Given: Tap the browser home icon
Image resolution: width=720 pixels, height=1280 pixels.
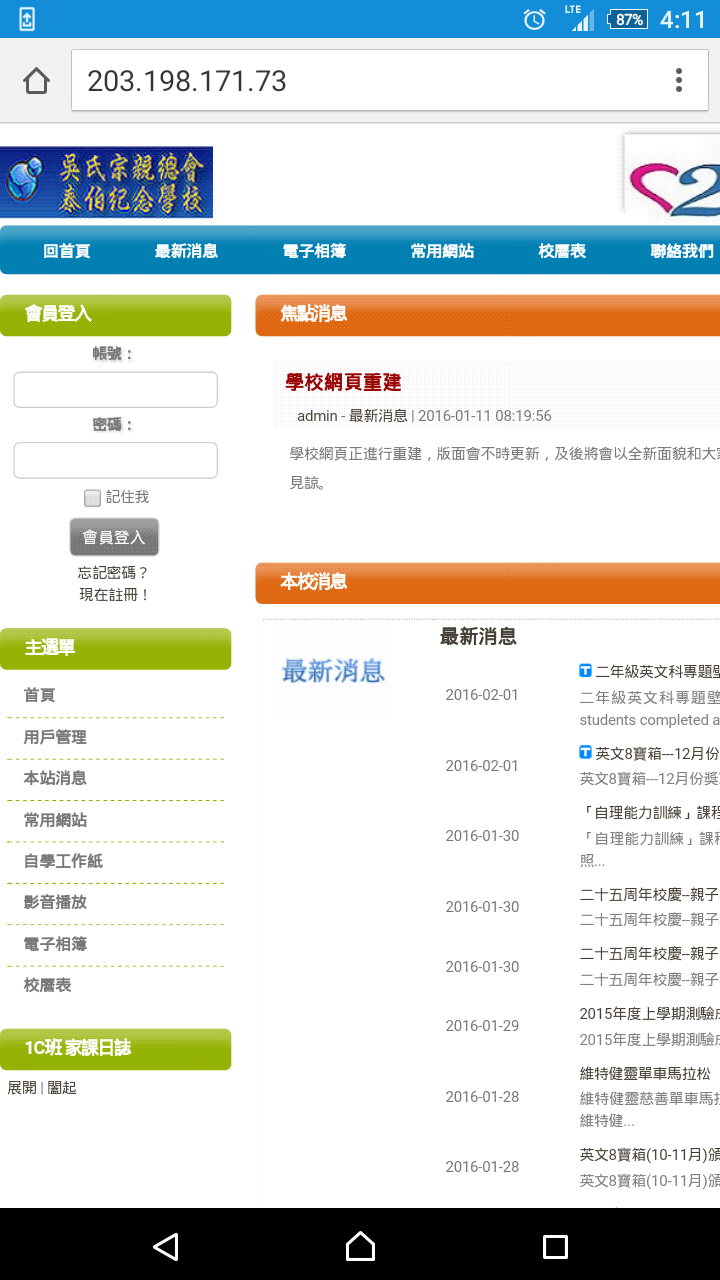Looking at the screenshot, I should [x=37, y=81].
